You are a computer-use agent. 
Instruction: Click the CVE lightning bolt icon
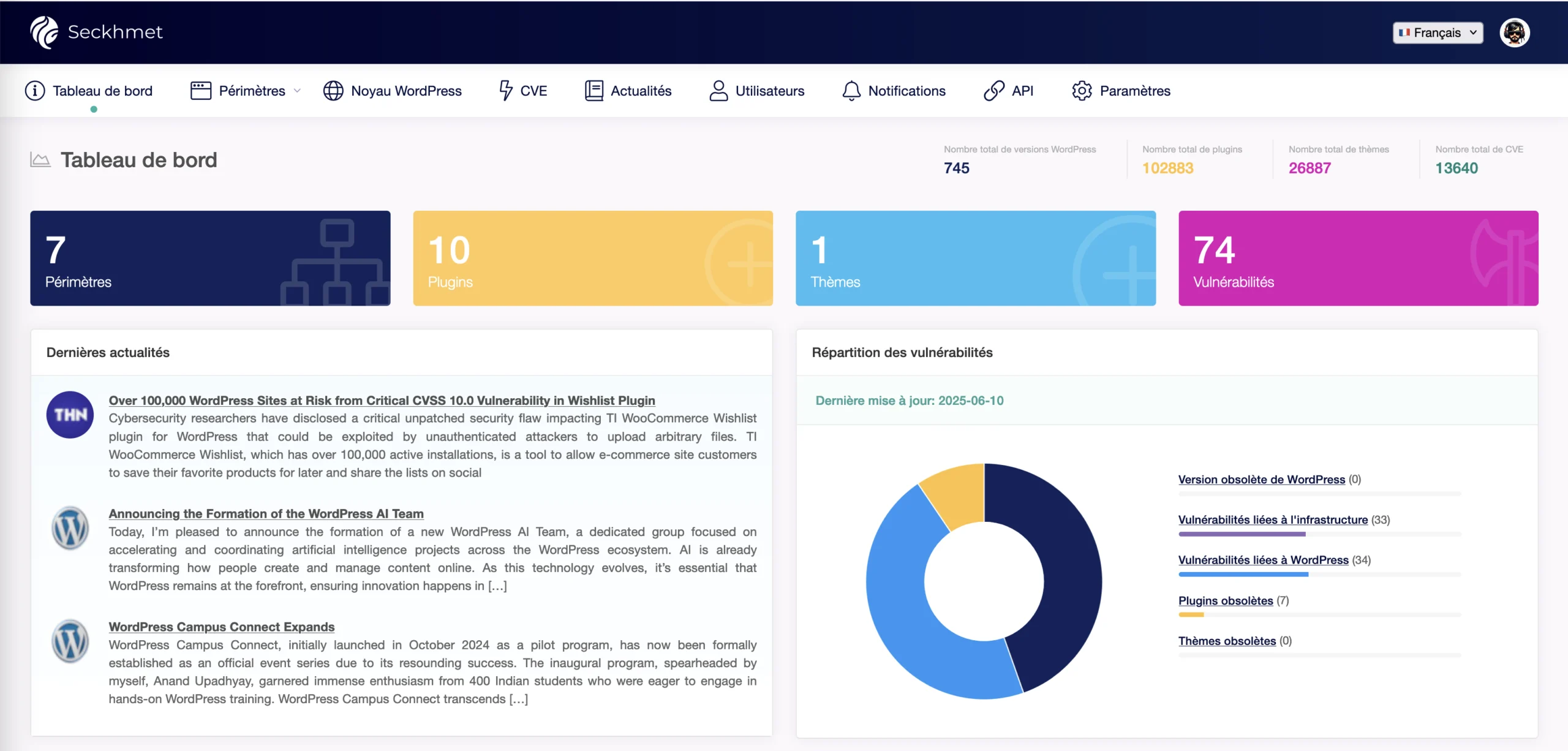pos(505,91)
